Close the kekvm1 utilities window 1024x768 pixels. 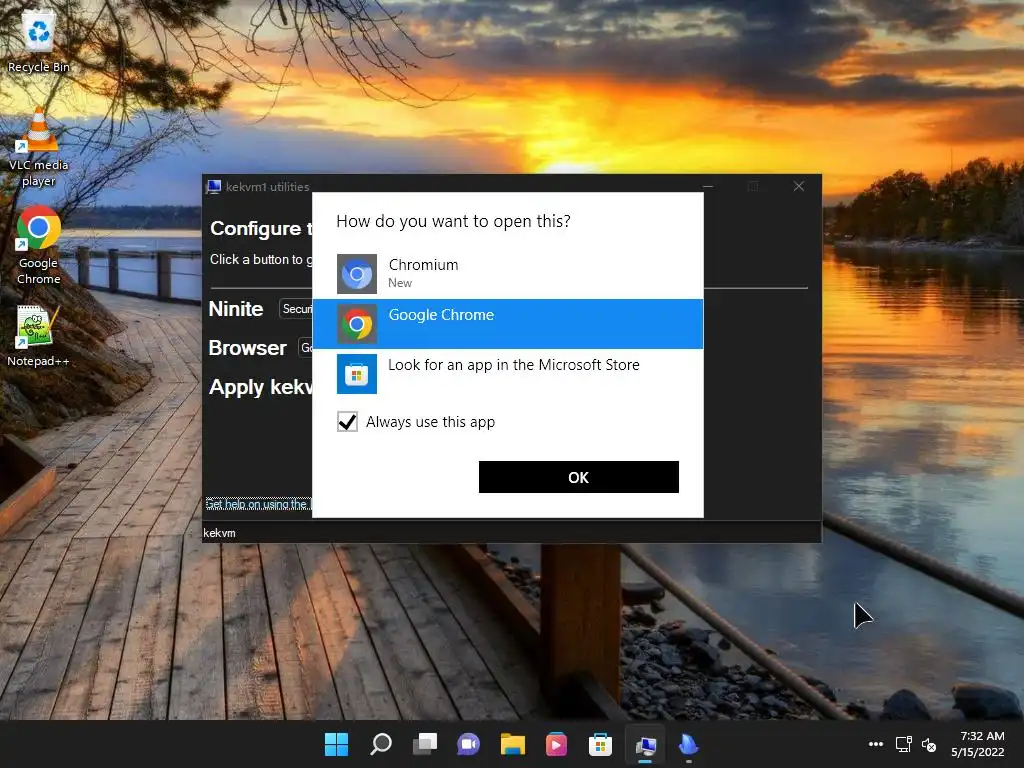click(798, 187)
